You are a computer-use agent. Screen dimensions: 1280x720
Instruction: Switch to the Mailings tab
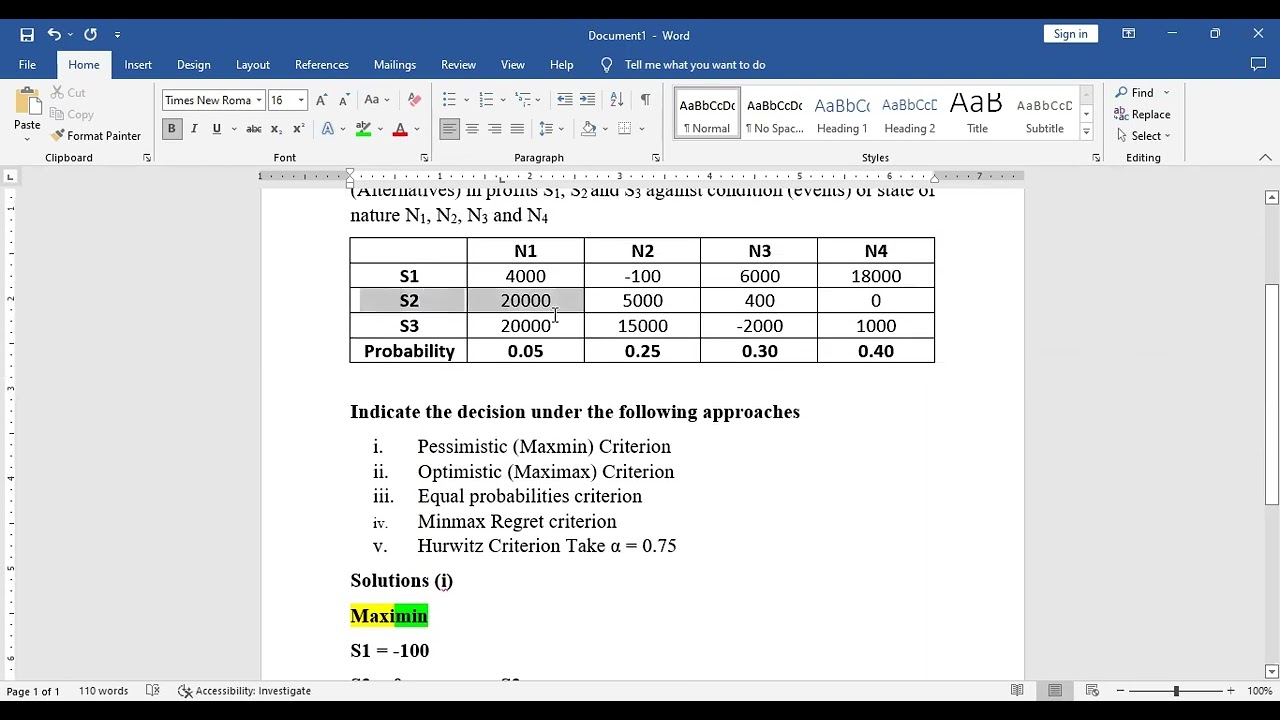(395, 65)
